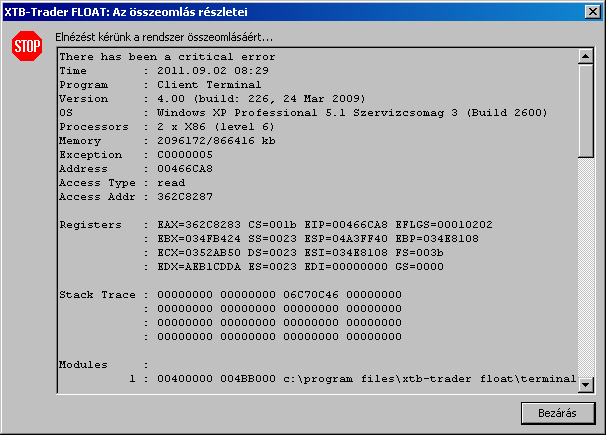The width and height of the screenshot is (606, 435).
Task: Click version text '4.00 (build: 226, 24 Mar 2009)'
Action: coord(261,99)
